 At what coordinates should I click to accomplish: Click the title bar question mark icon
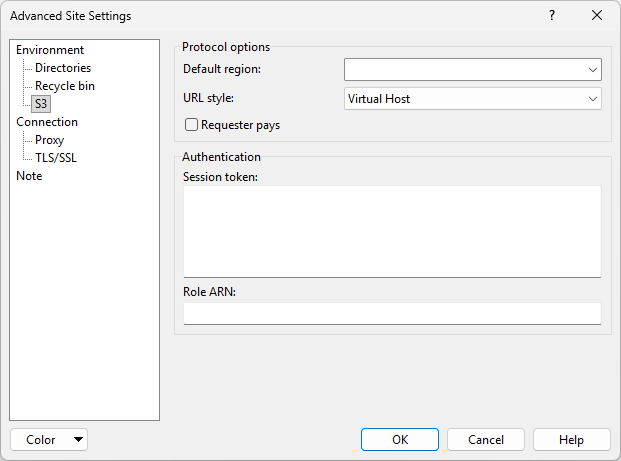552,16
